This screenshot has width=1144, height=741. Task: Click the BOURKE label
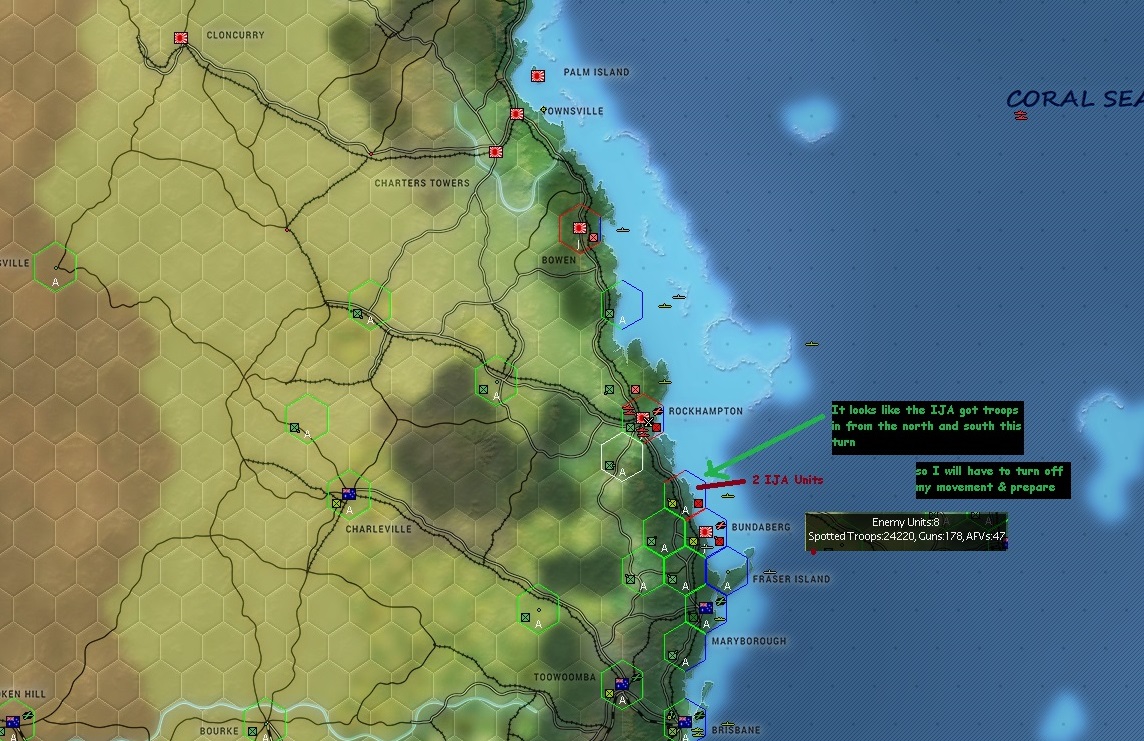[x=219, y=731]
